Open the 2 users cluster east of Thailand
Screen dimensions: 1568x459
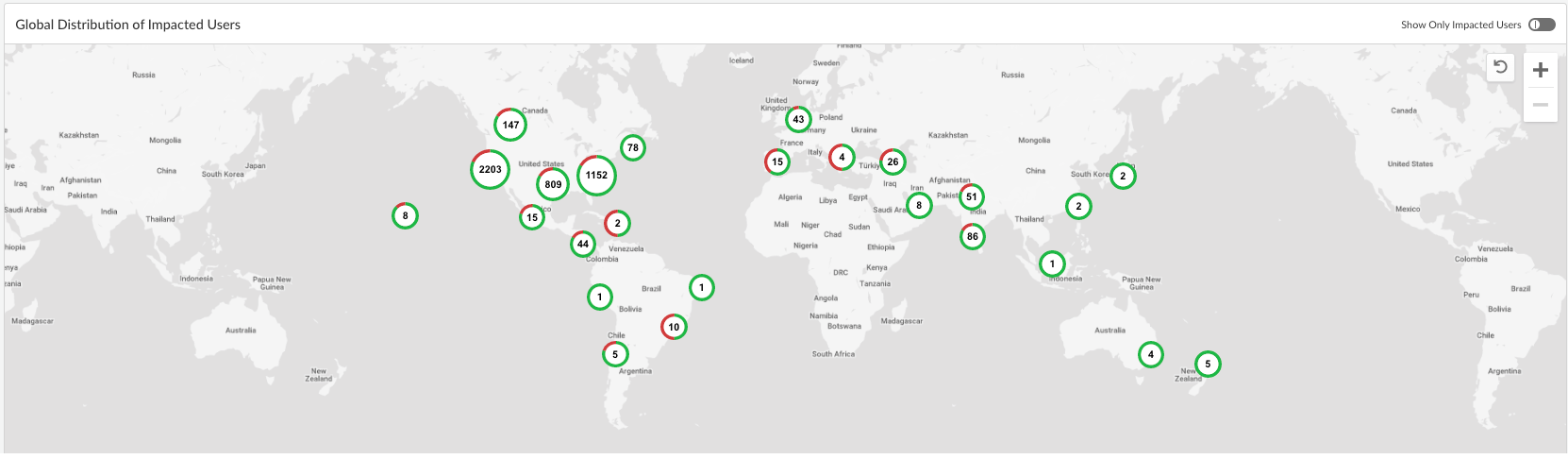1078,206
